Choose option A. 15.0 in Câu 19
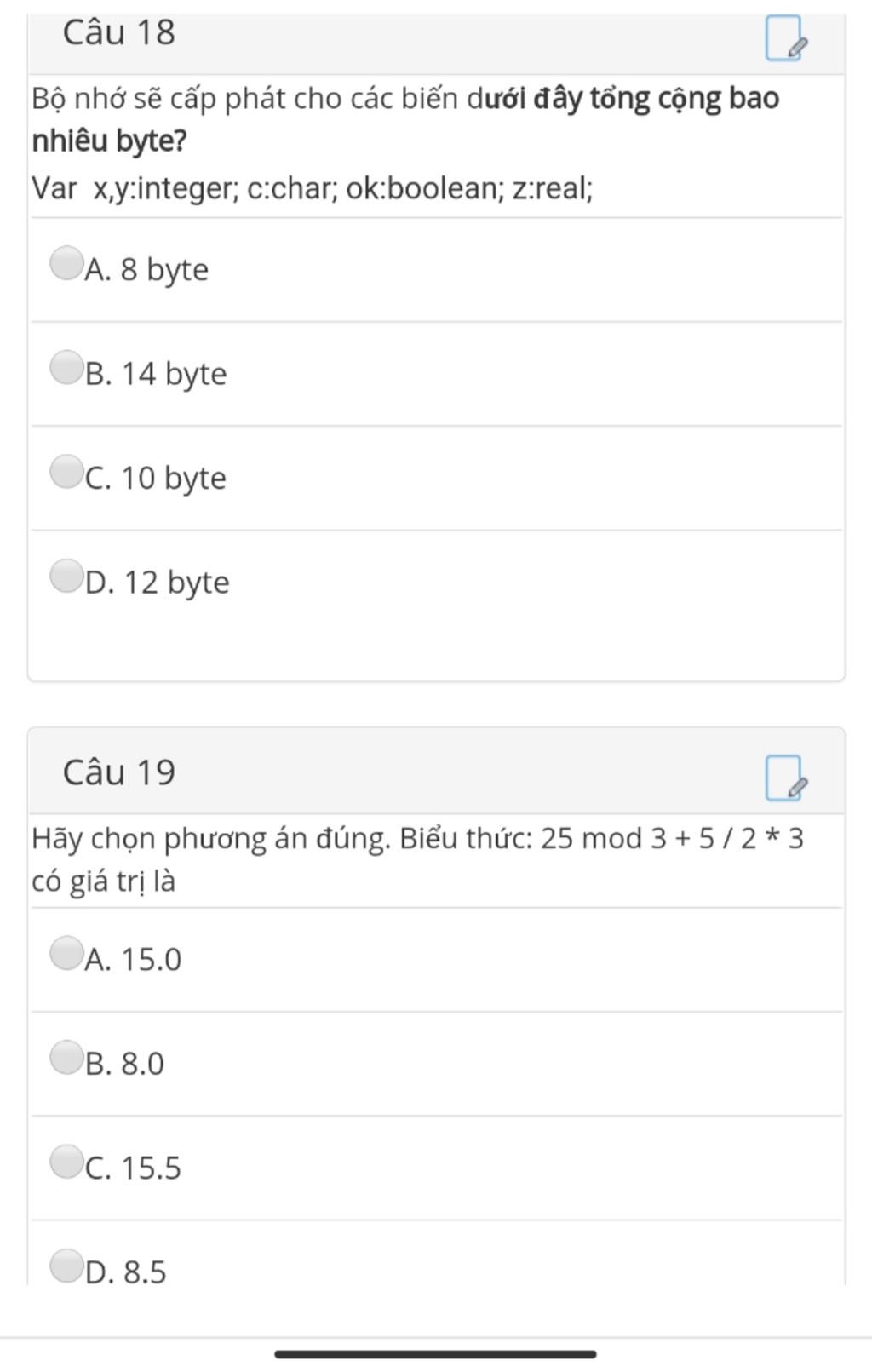 (x=66, y=953)
